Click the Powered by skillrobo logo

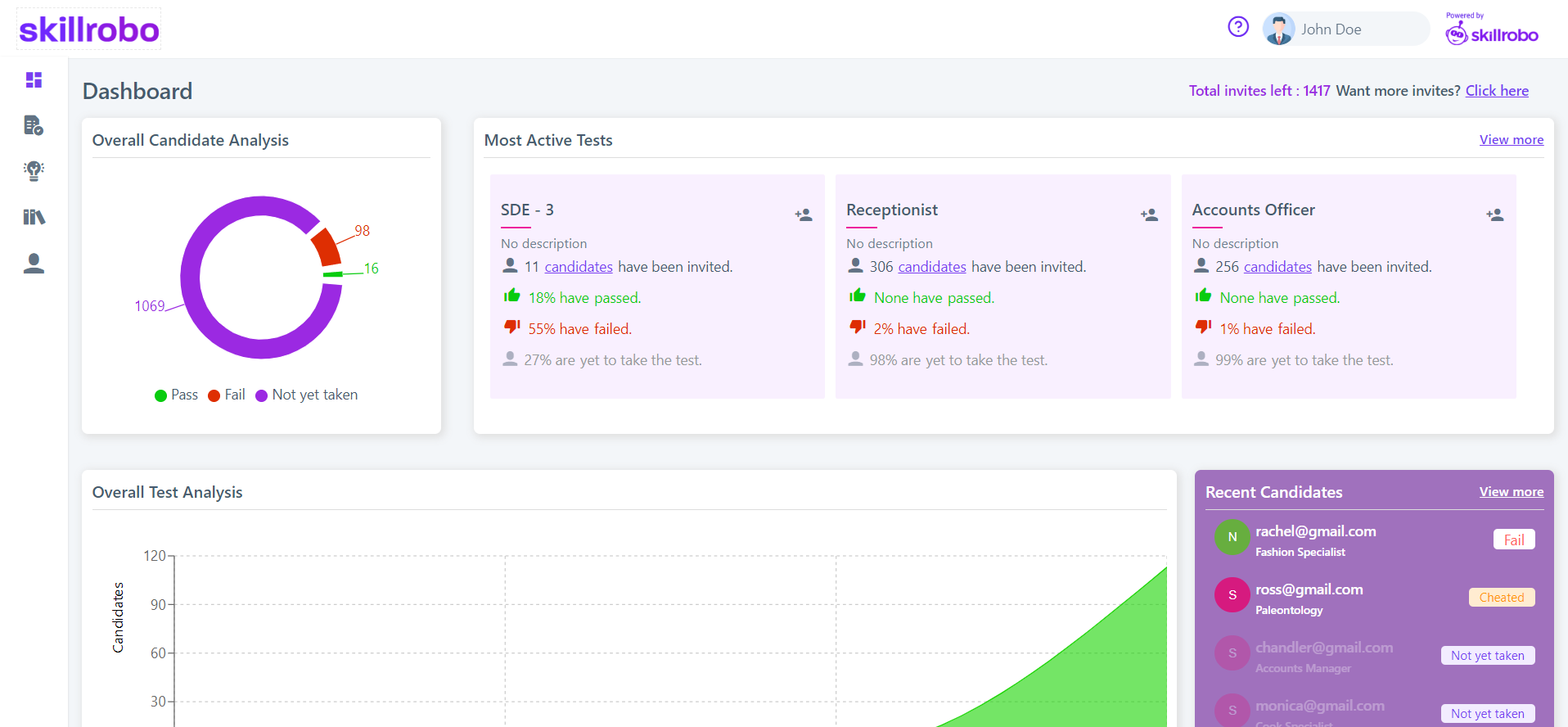pos(1491,29)
